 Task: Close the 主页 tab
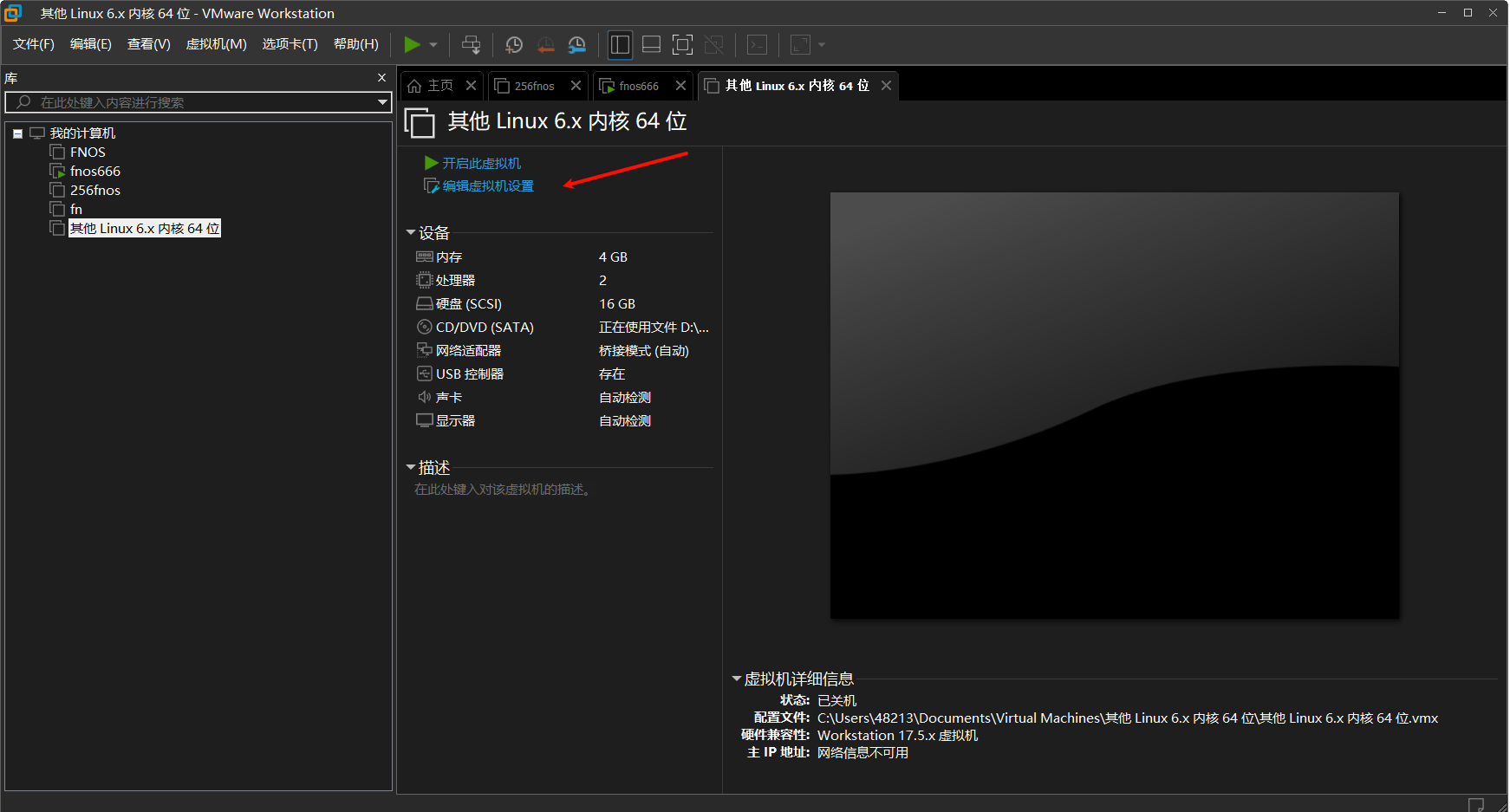(x=471, y=86)
